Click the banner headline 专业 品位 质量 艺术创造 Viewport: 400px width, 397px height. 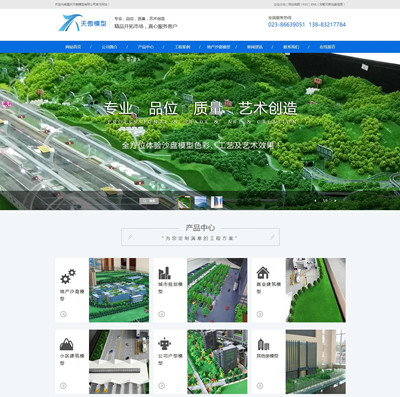click(x=200, y=109)
